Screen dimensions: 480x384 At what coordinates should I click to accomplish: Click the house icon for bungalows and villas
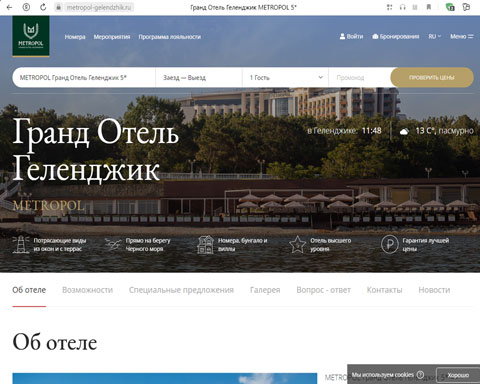point(205,245)
